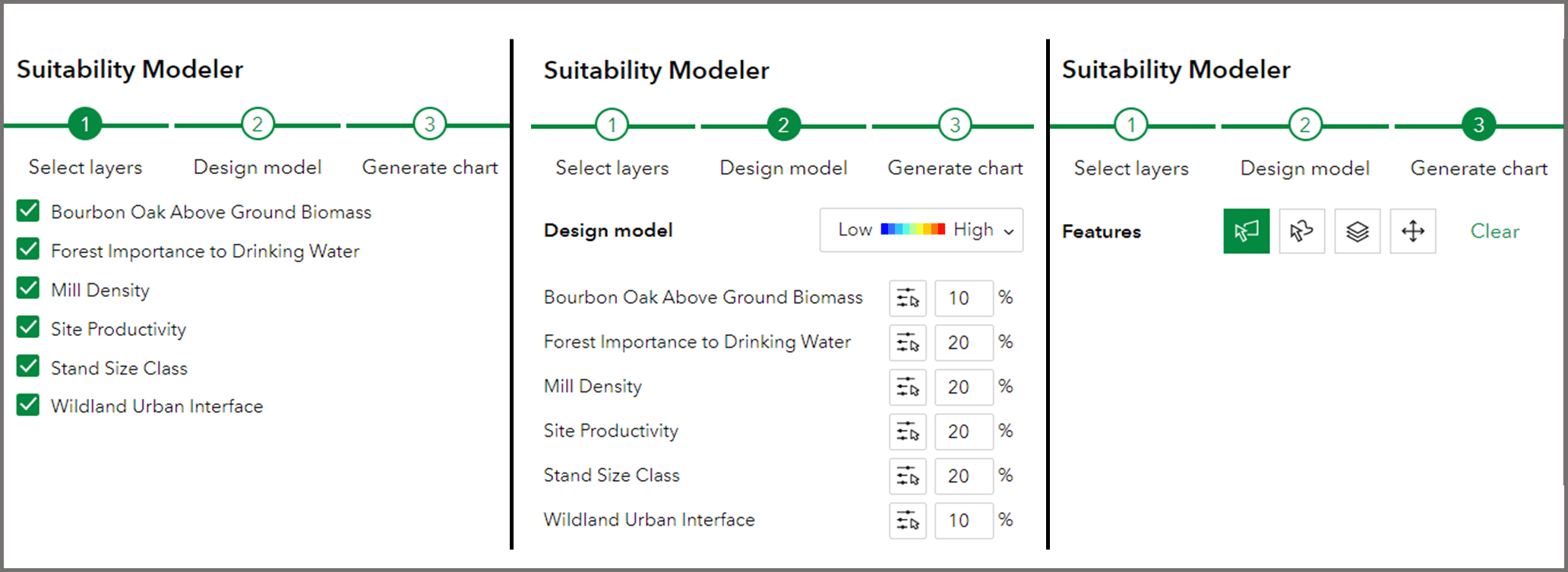Click active step 3 circle in right panel
The height and width of the screenshot is (572, 1568).
click(x=1478, y=125)
